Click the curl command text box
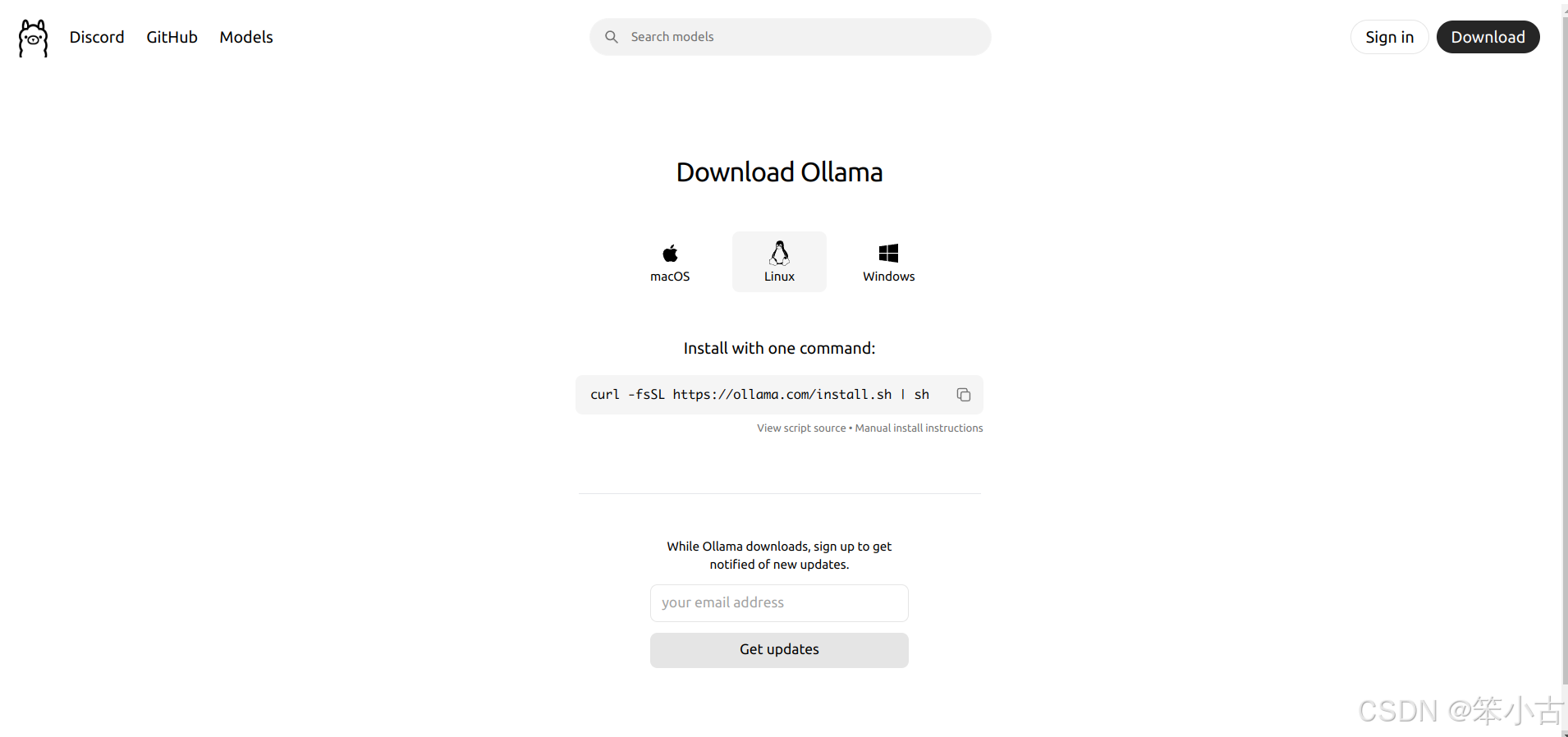 (779, 395)
